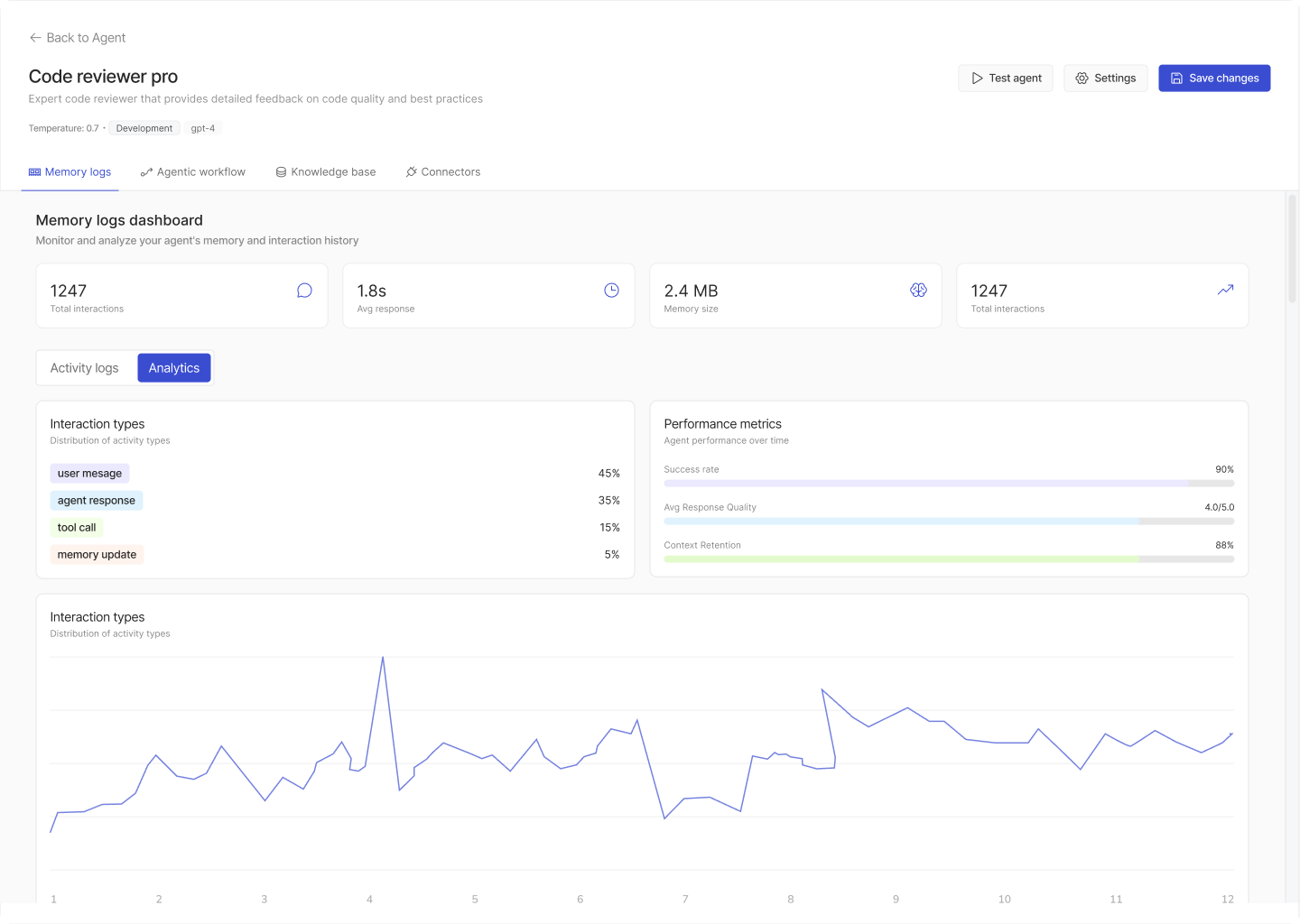The image size is (1300, 924).
Task: Click the back arrow icon
Action: pos(35,38)
